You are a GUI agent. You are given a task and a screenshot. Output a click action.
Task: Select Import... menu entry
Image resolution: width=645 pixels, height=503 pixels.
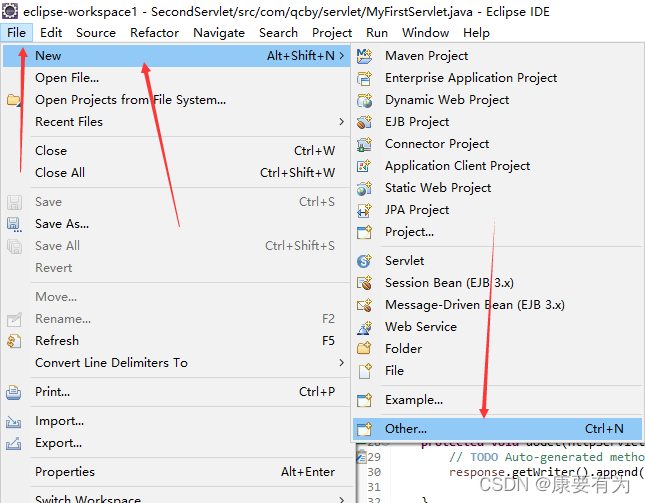coord(176,421)
